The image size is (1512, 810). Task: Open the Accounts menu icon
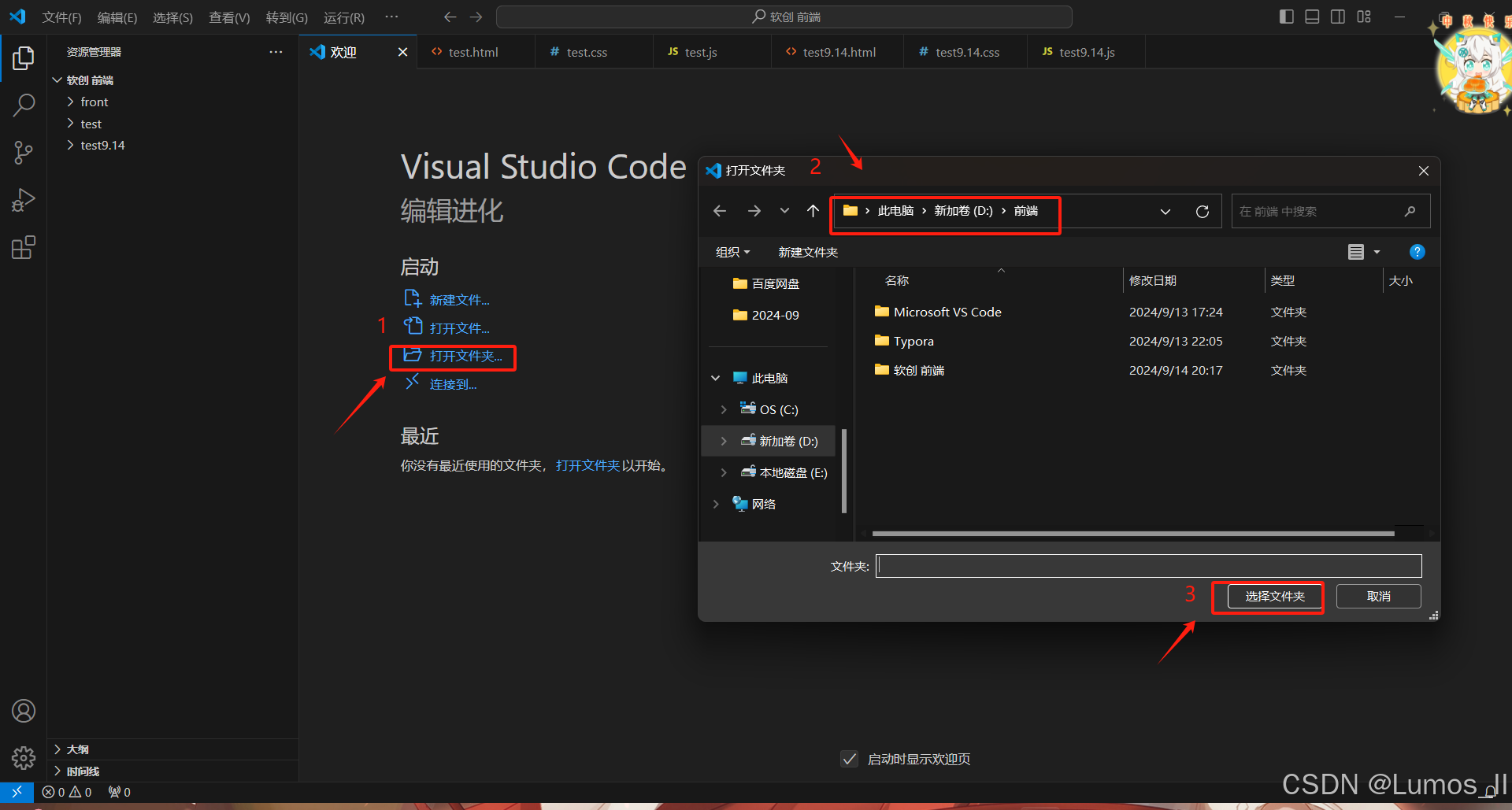pyautogui.click(x=24, y=711)
